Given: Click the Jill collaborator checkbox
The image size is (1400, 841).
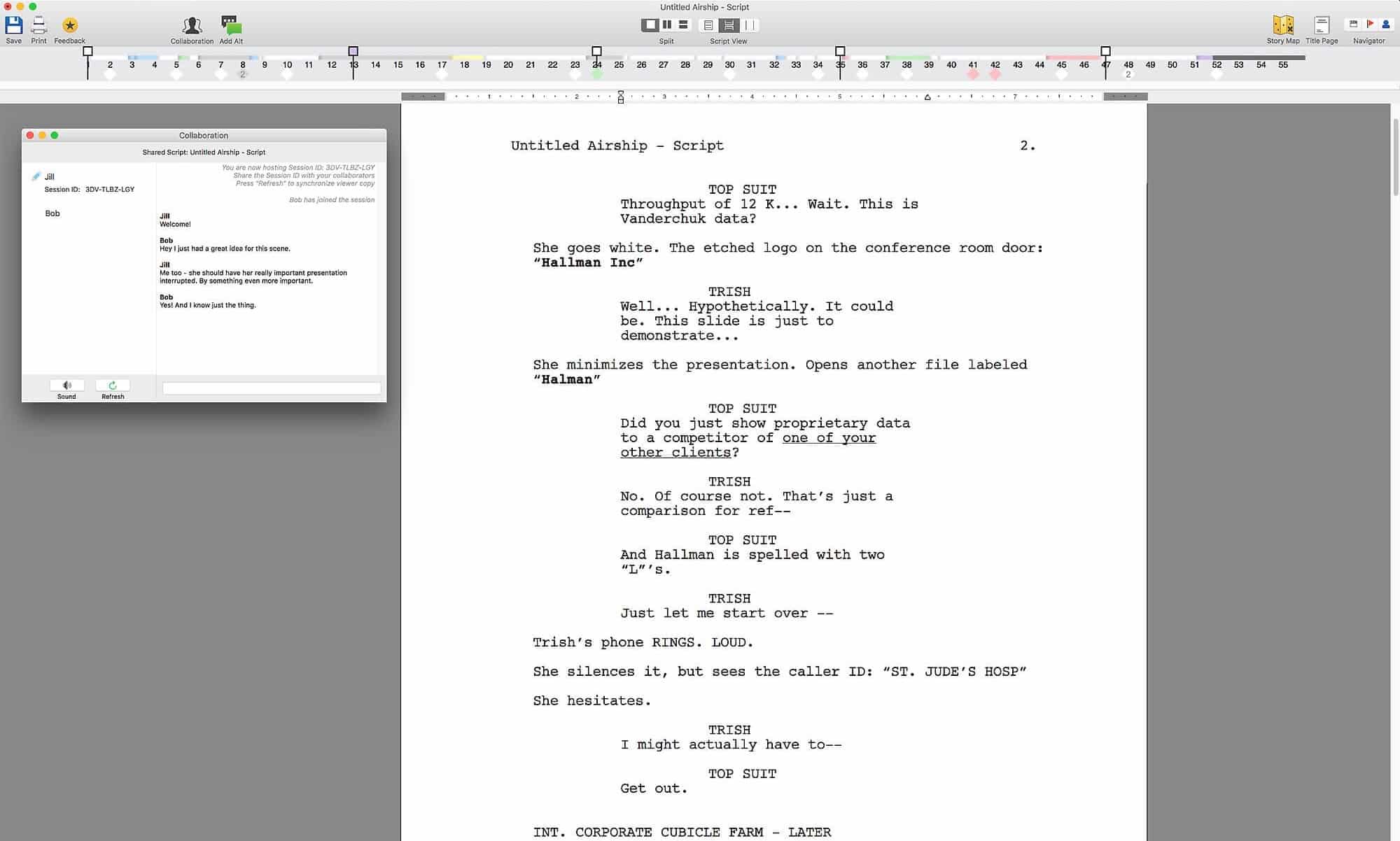Looking at the screenshot, I should pyautogui.click(x=35, y=176).
